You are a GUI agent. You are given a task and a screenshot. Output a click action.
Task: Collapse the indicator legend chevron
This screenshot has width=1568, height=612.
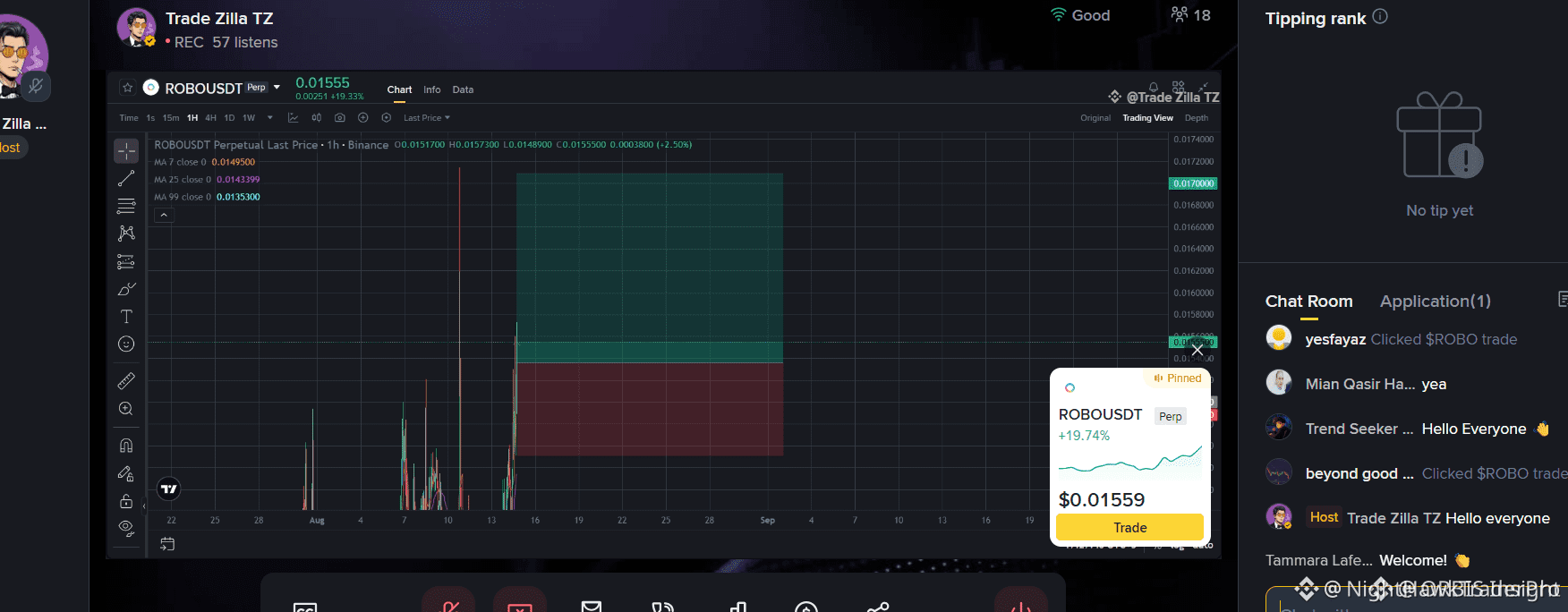coord(164,215)
